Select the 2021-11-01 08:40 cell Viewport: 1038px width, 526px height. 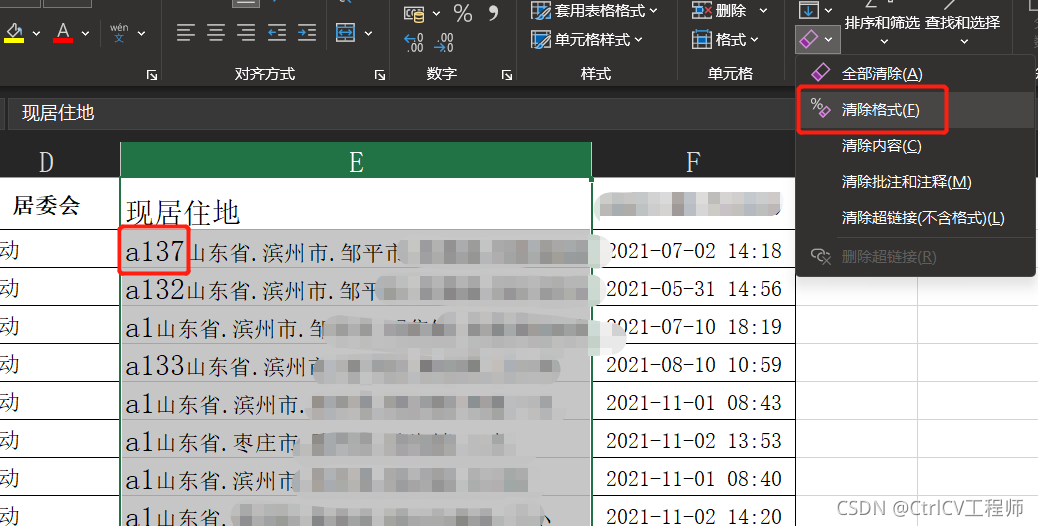pyautogui.click(x=693, y=477)
